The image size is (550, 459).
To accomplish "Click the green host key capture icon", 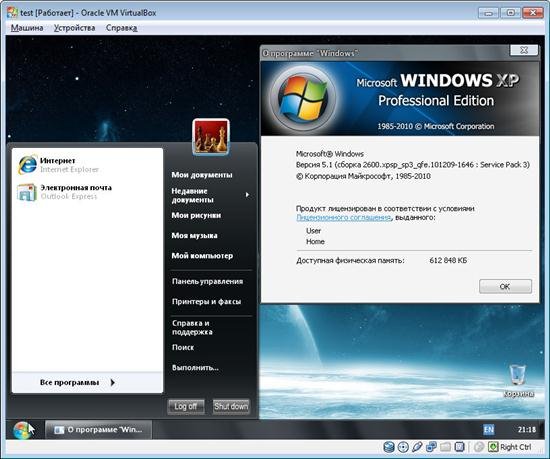I will click(493, 447).
